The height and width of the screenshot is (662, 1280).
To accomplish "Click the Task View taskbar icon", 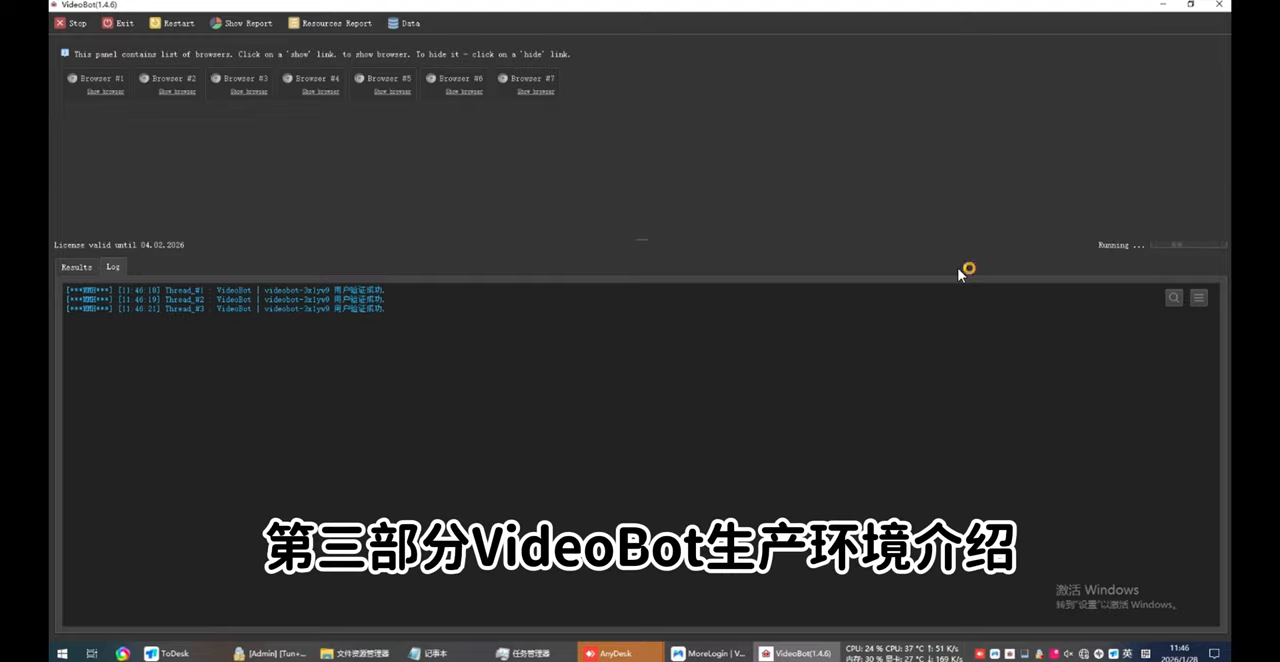I will (x=91, y=653).
